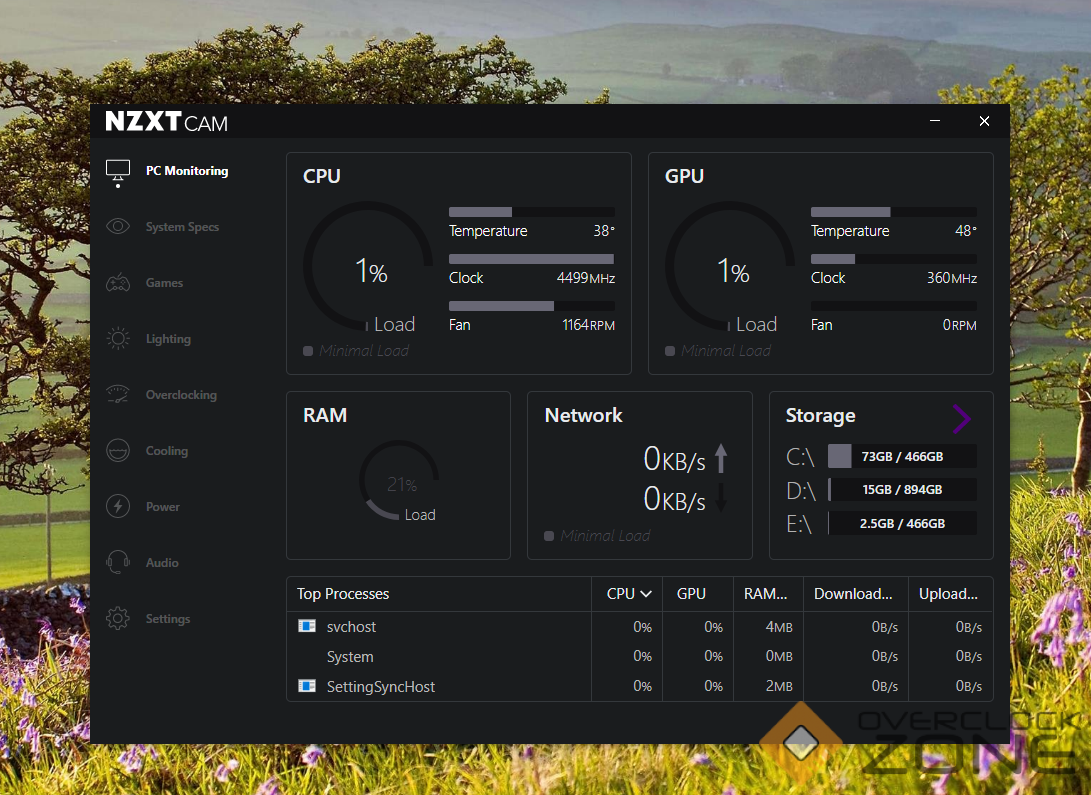Image resolution: width=1091 pixels, height=795 pixels.
Task: Select the SettingSyncHost process entry
Action: (380, 687)
